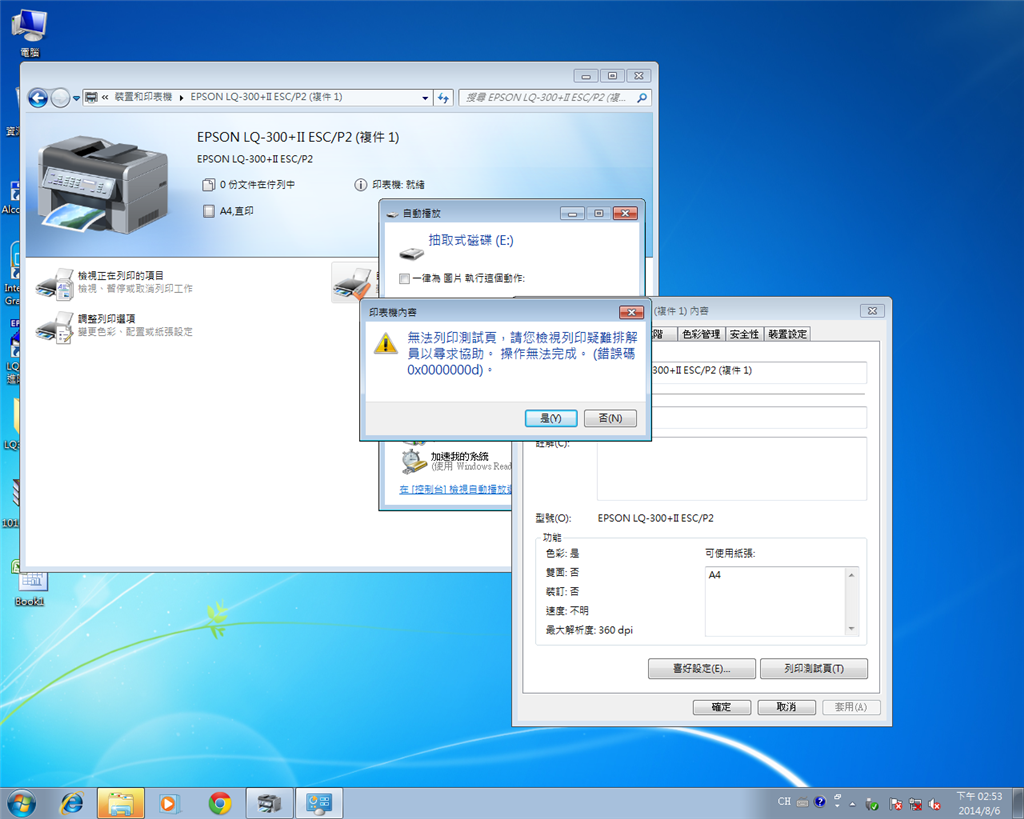Image resolution: width=1024 pixels, height=819 pixels.
Task: Open the address bar history dropdown
Action: 425,98
